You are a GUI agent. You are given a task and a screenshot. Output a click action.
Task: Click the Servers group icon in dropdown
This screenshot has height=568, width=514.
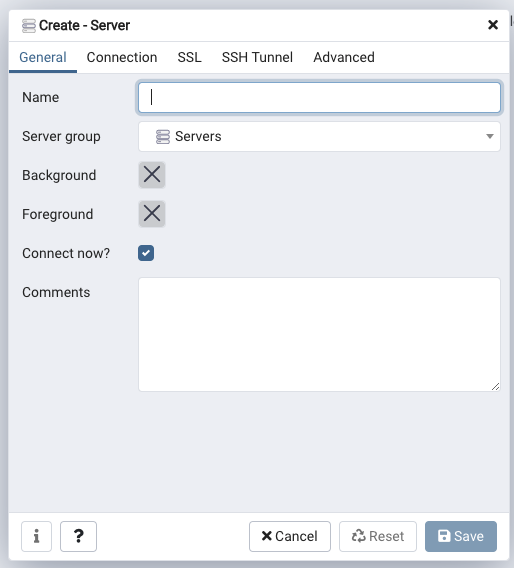point(163,137)
